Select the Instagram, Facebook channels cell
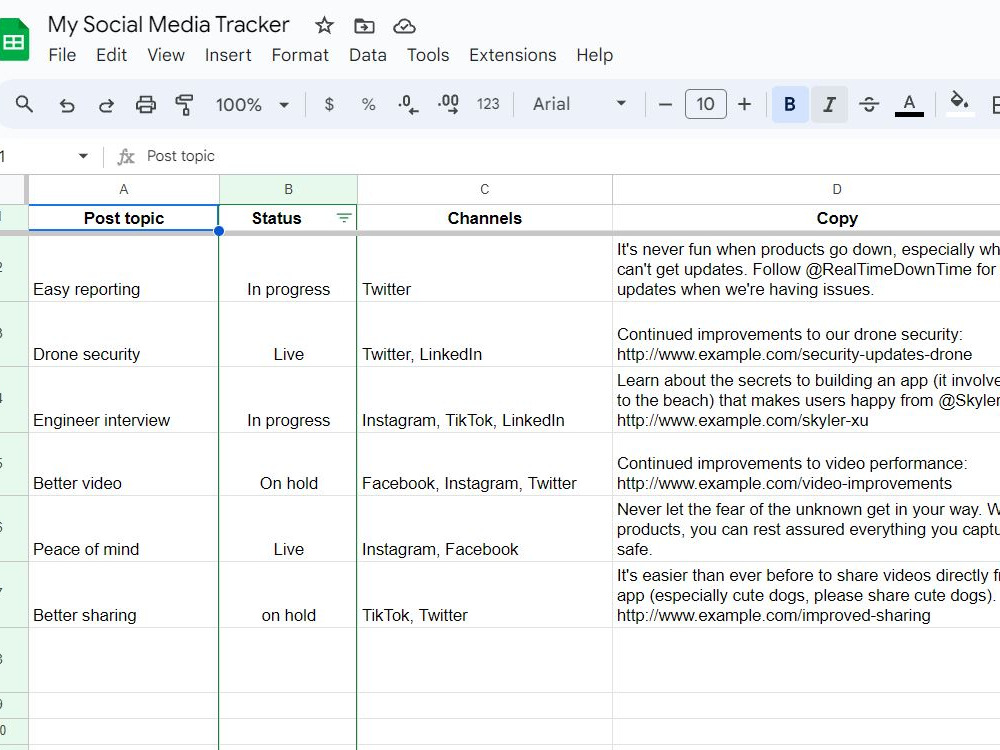Image resolution: width=1000 pixels, height=750 pixels. (485, 529)
